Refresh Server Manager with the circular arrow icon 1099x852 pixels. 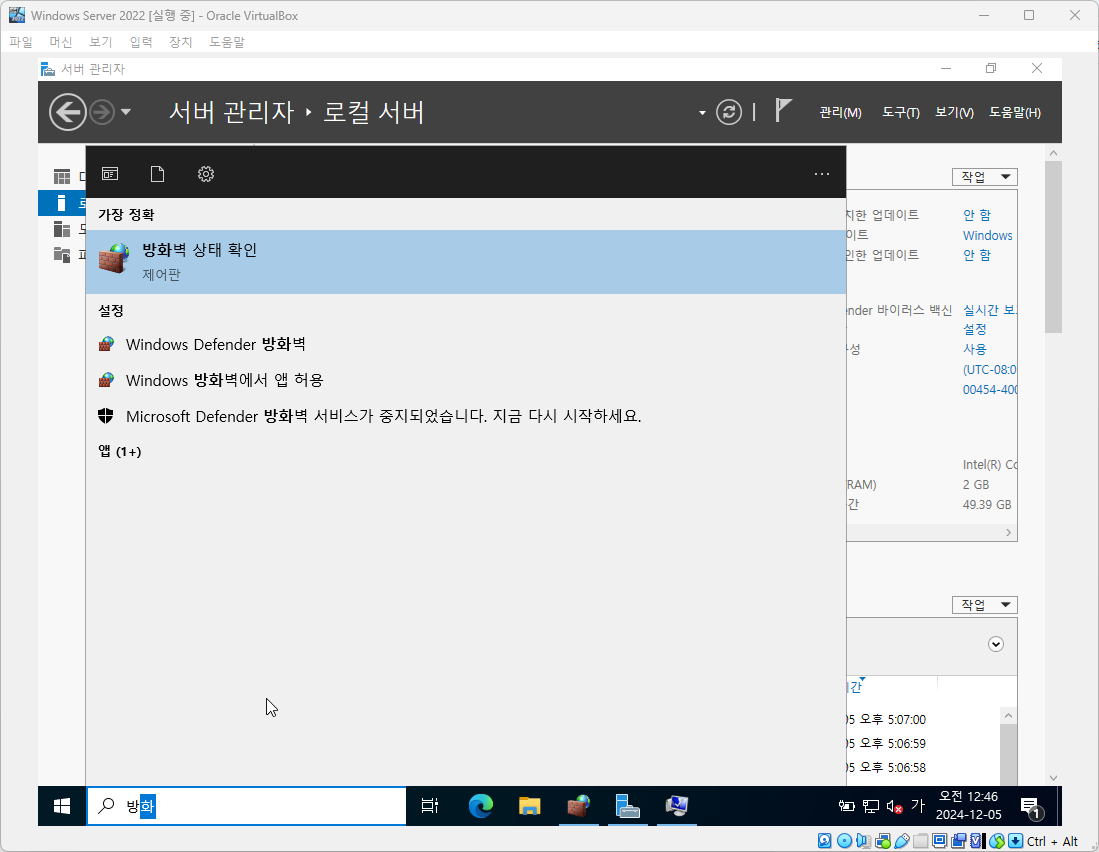coord(729,111)
